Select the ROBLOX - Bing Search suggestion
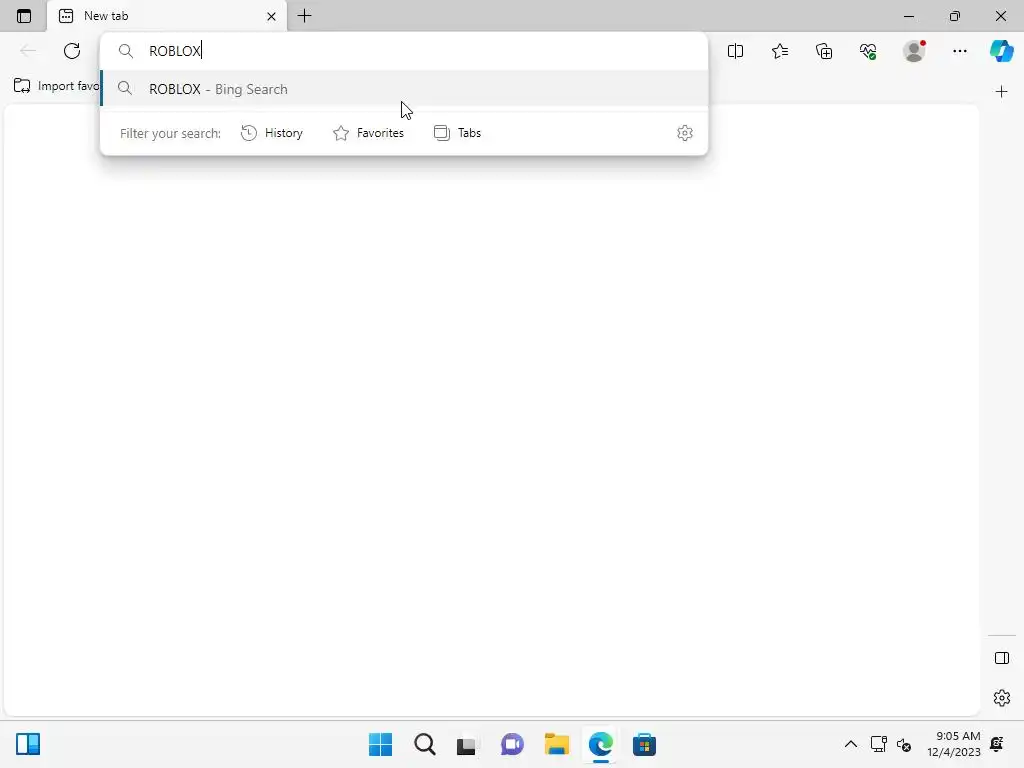This screenshot has width=1024, height=768. [404, 89]
